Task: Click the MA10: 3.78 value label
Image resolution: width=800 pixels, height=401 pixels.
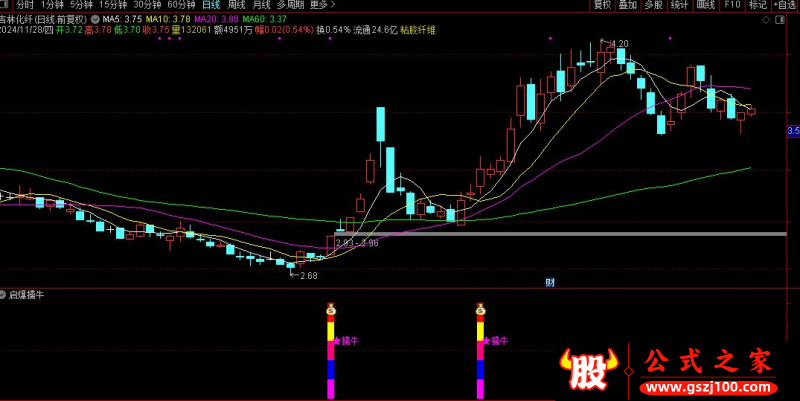Action: click(x=168, y=19)
